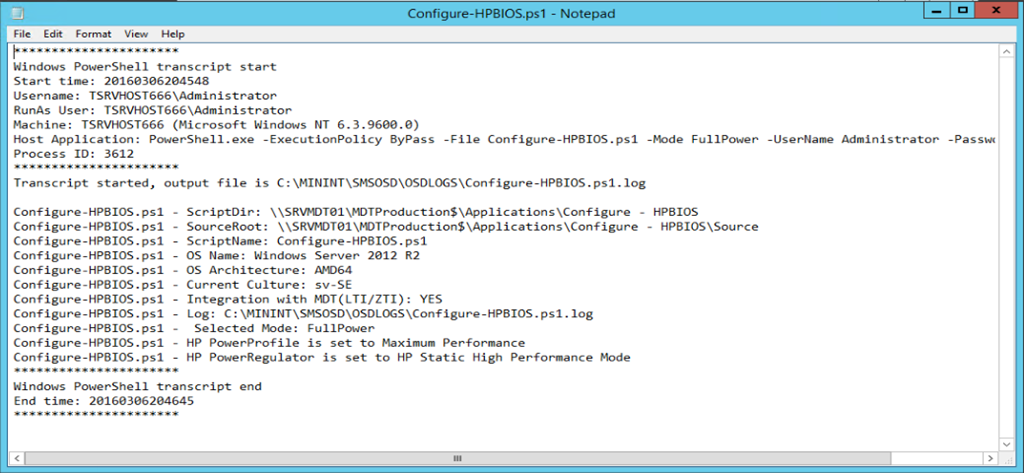1024x473 pixels.
Task: Click the horizontal scrollbar left arrow
Action: pos(16,456)
